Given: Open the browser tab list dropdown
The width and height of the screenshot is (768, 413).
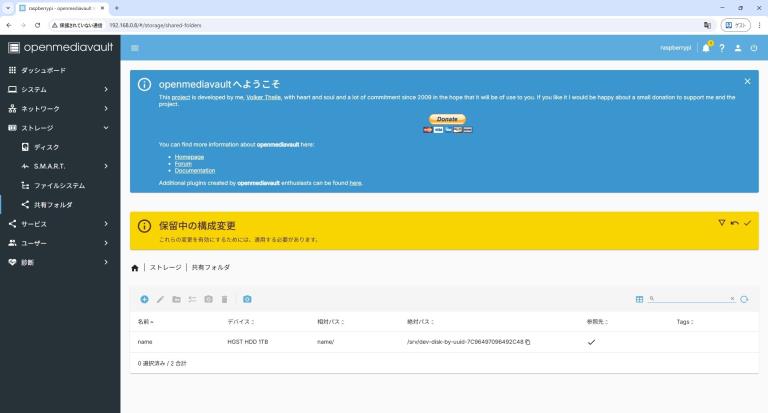Looking at the screenshot, I should click(x=8, y=8).
